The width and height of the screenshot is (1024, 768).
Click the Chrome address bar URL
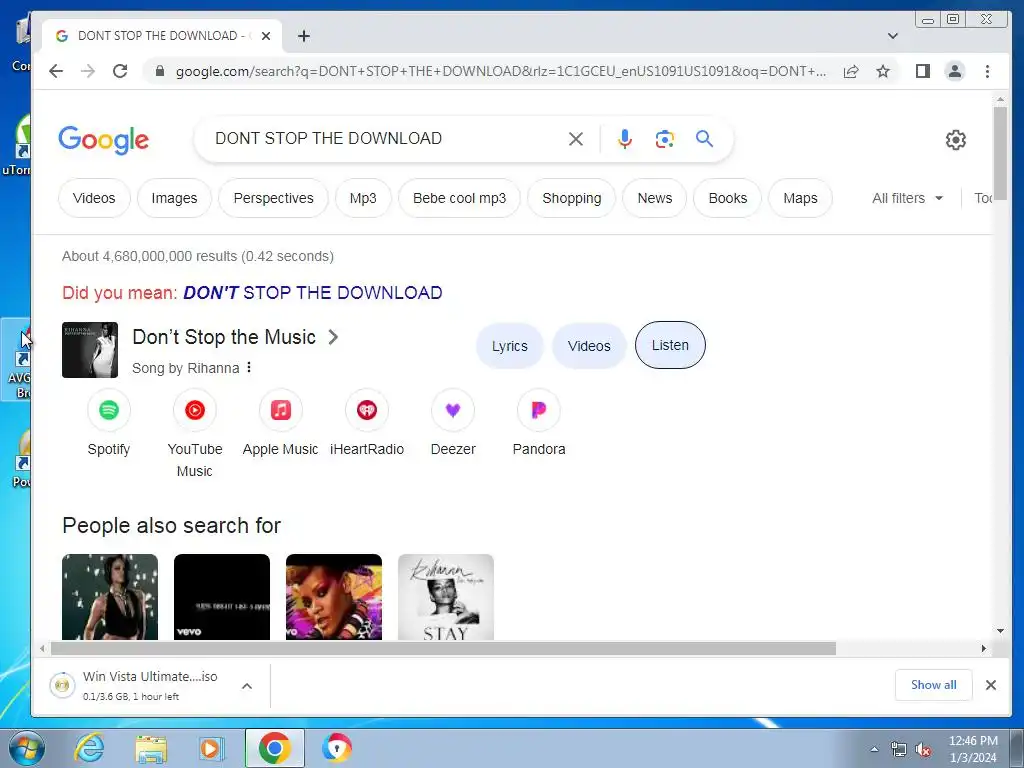pos(501,71)
